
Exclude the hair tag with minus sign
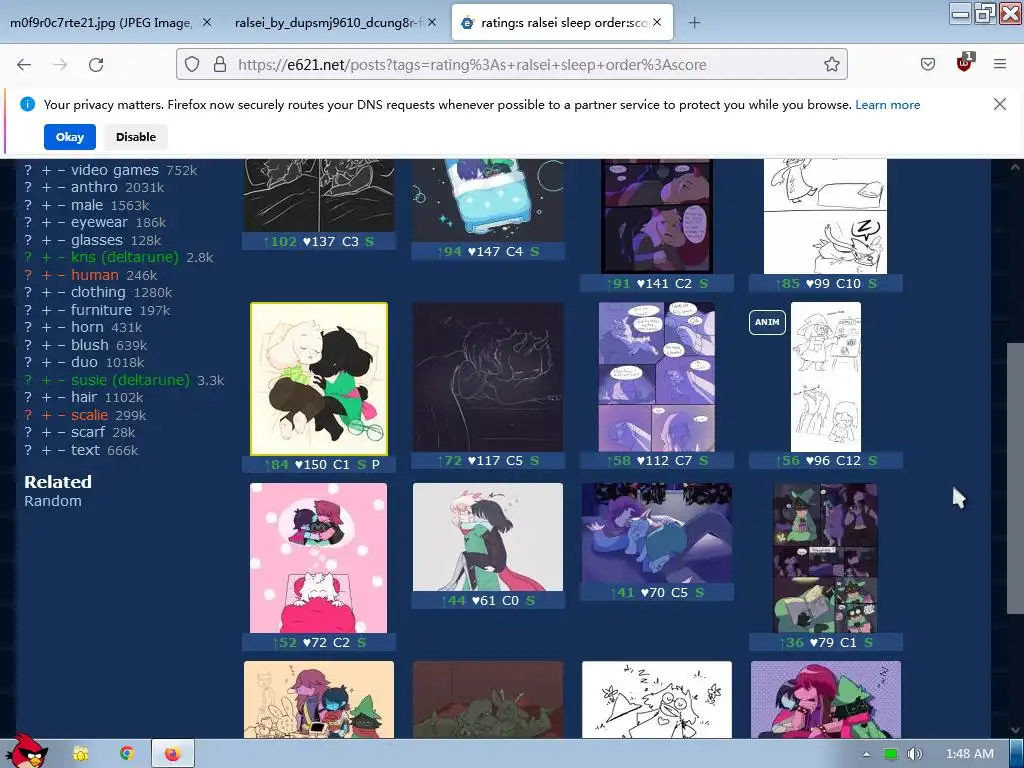pyautogui.click(x=61, y=397)
